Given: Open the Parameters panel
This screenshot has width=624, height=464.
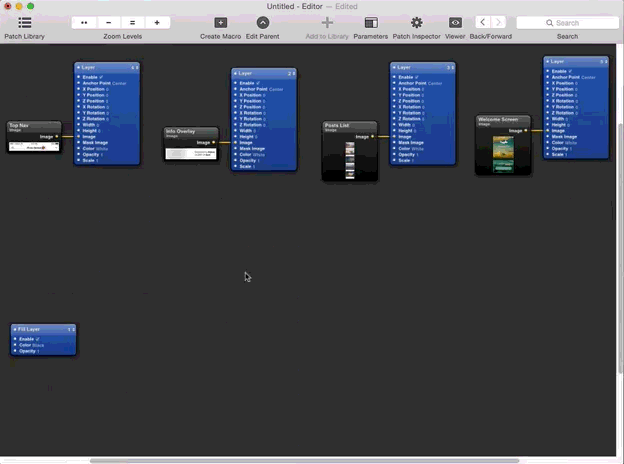Looking at the screenshot, I should pos(370,23).
